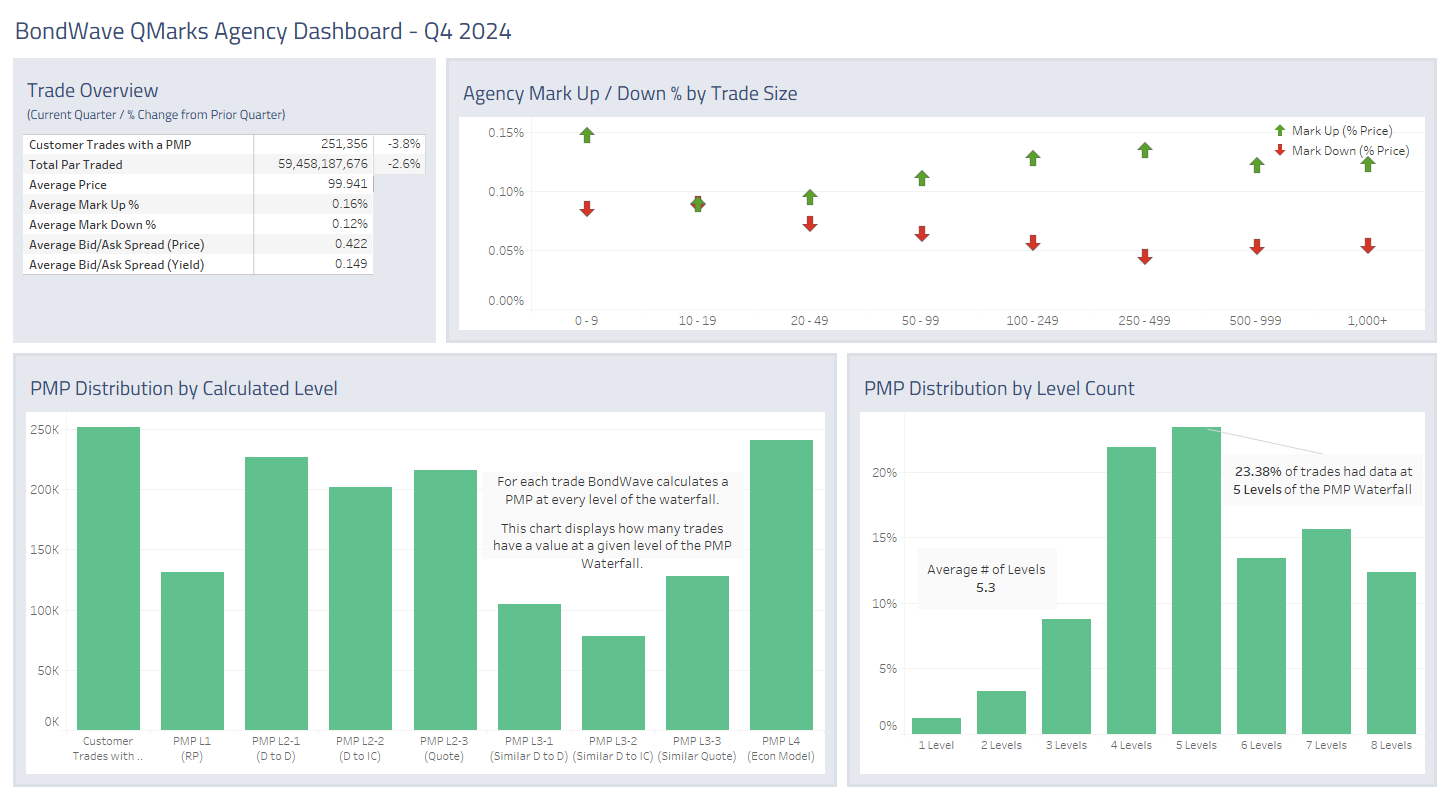
Task: Click the -2.6% change value
Action: click(404, 165)
